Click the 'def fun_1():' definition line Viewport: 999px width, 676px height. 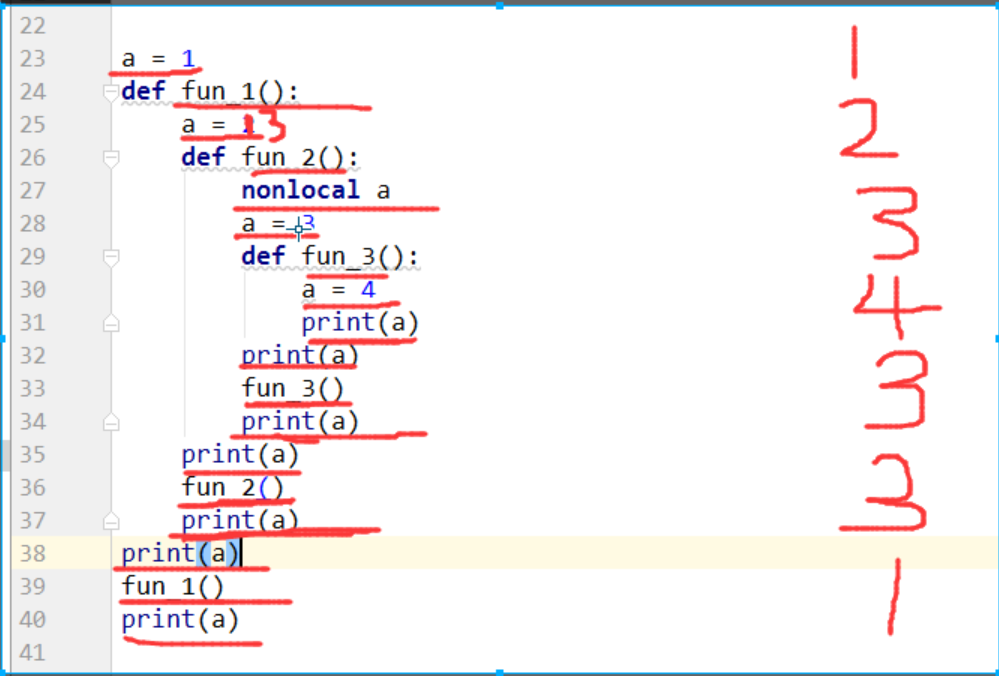(x=210, y=92)
